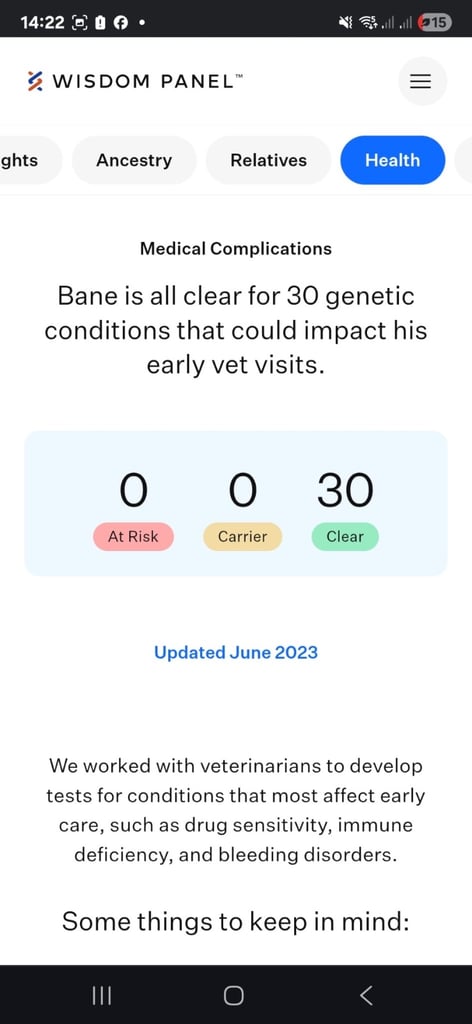Open the hamburger menu button
This screenshot has width=472, height=1024.
click(422, 81)
